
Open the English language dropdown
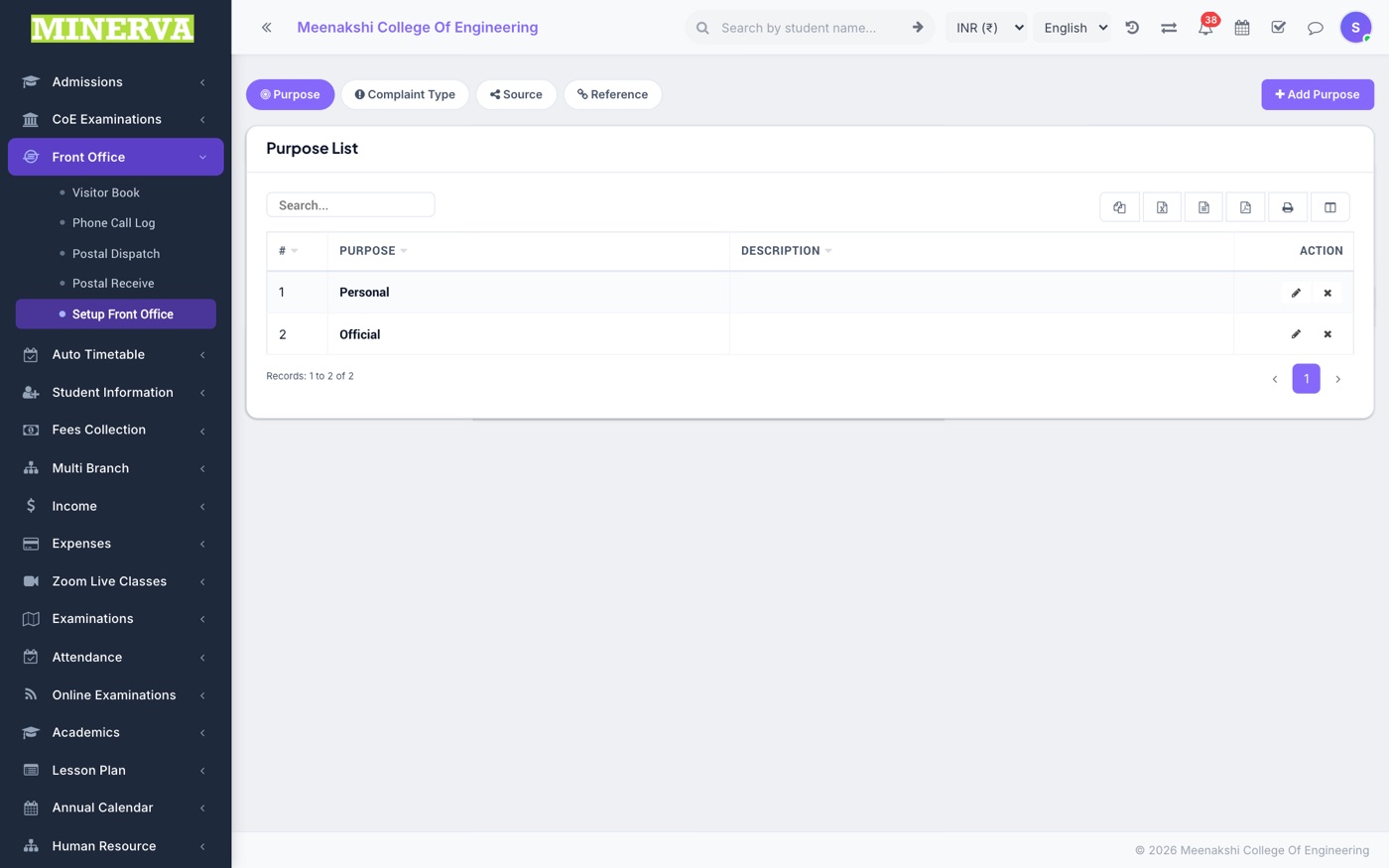(x=1073, y=28)
